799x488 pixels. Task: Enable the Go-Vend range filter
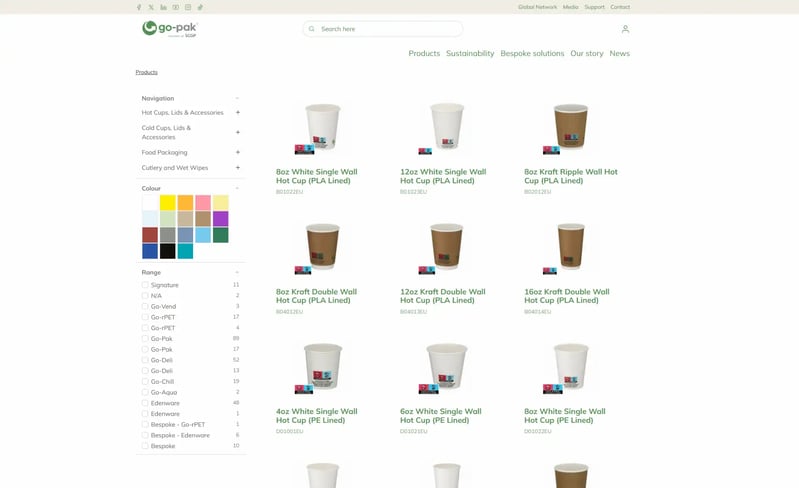coord(145,306)
